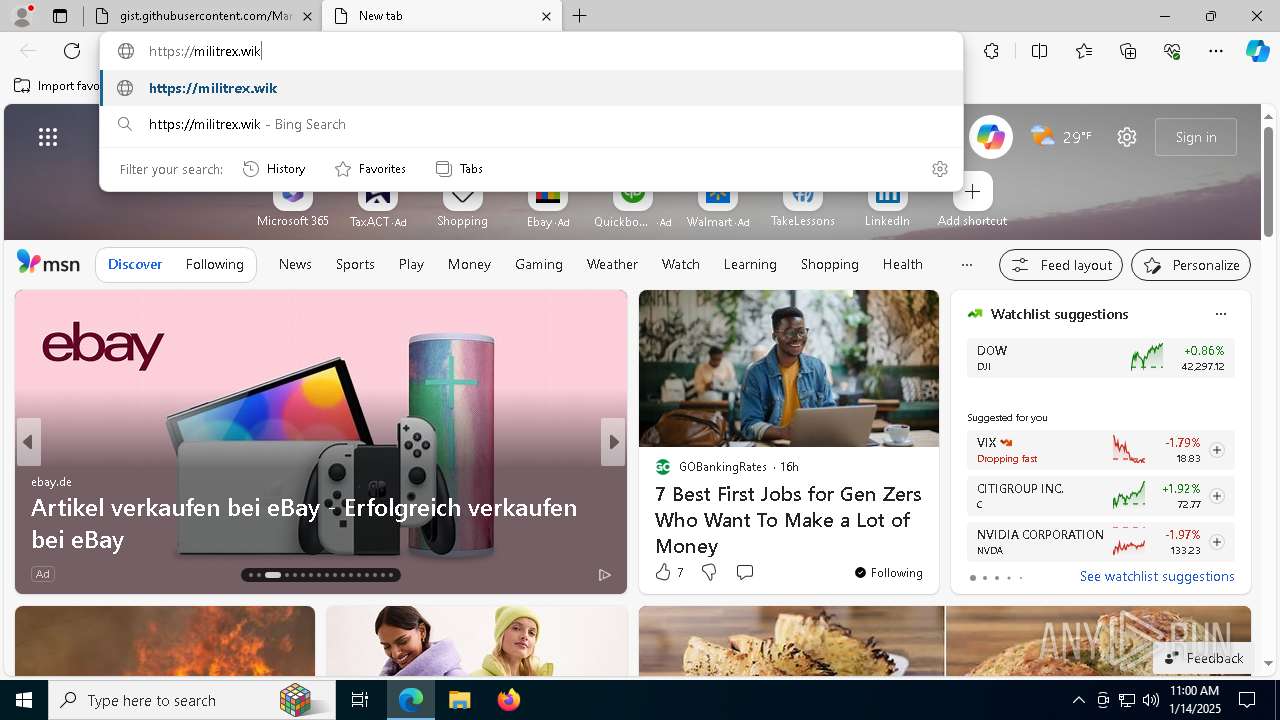Open Task View on taskbar
Image resolution: width=1280 pixels, height=720 pixels.
(360, 700)
